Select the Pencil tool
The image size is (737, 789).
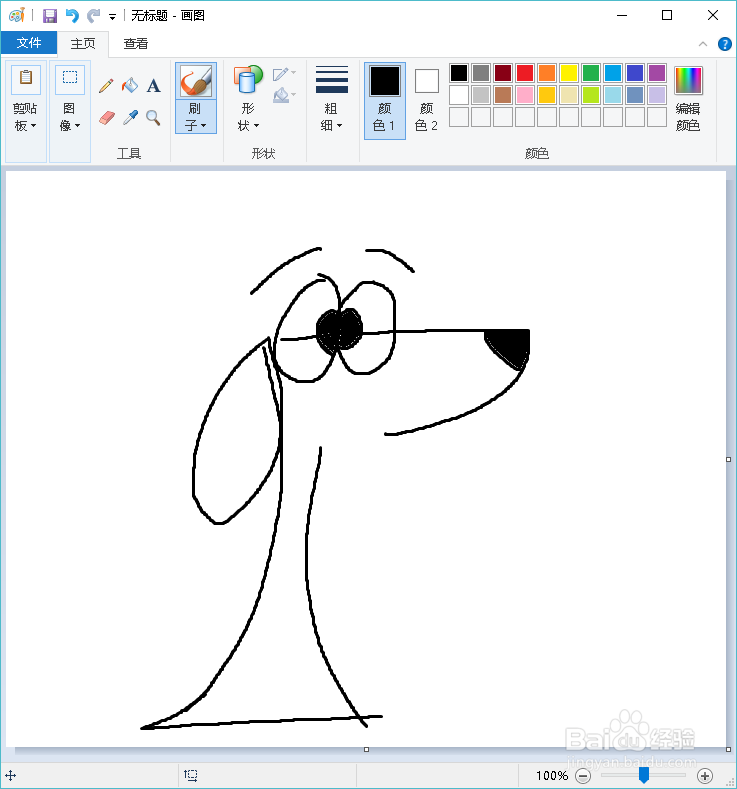point(106,86)
